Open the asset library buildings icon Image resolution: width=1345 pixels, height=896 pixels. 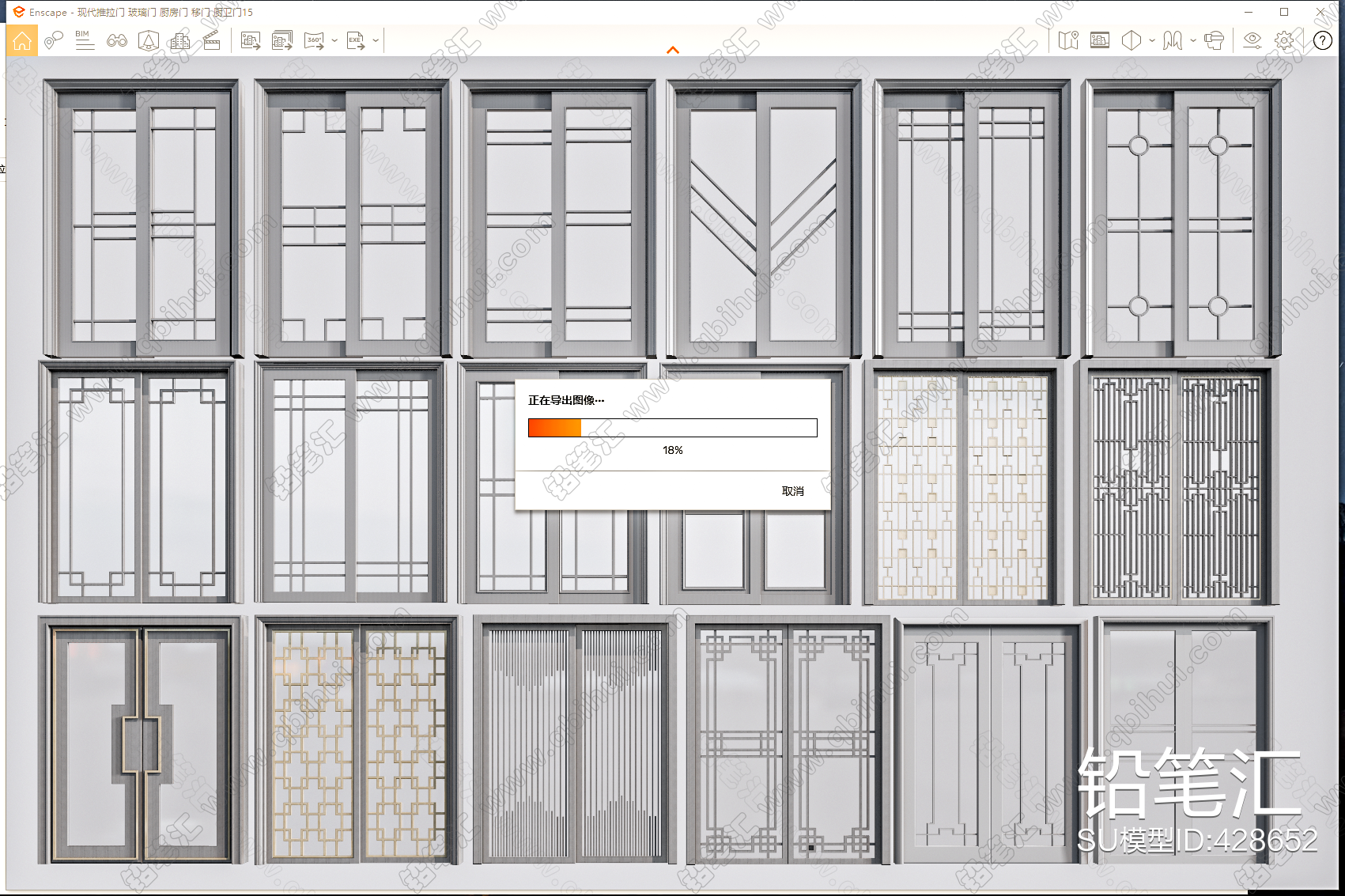click(180, 40)
